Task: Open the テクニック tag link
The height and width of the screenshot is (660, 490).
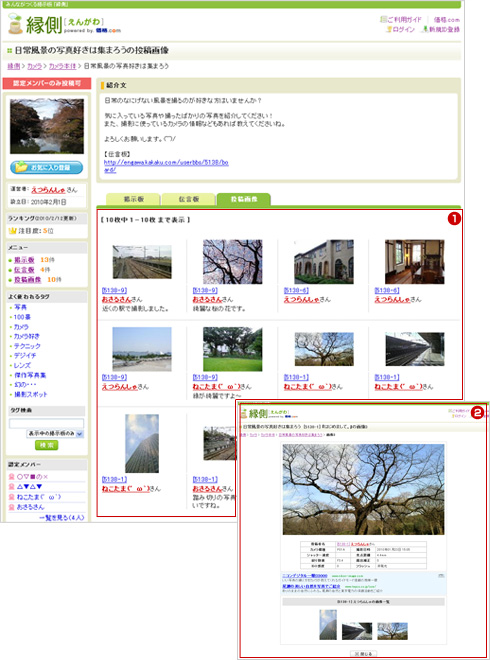Action: pyautogui.click(x=27, y=346)
